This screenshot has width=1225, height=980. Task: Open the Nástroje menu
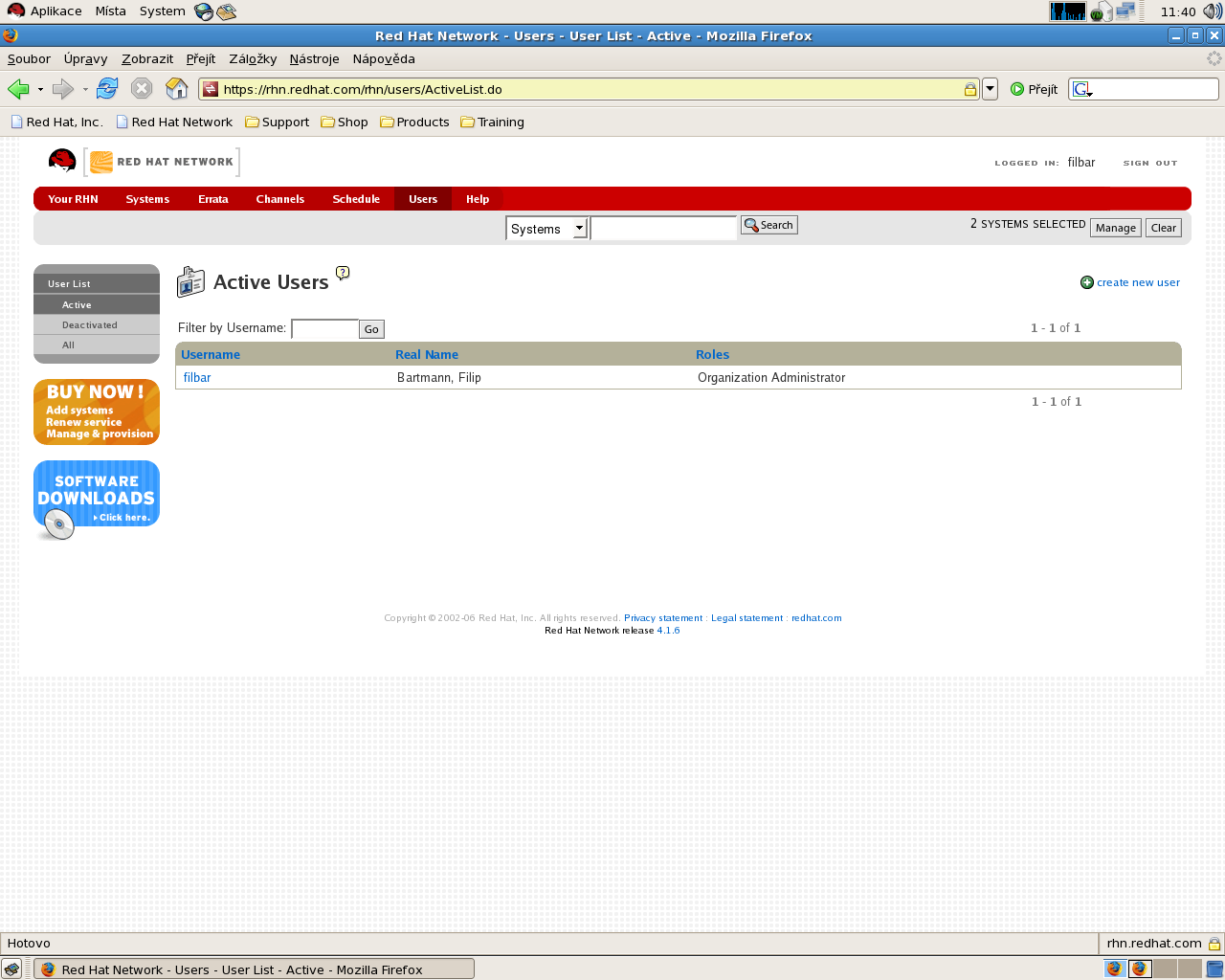[314, 58]
